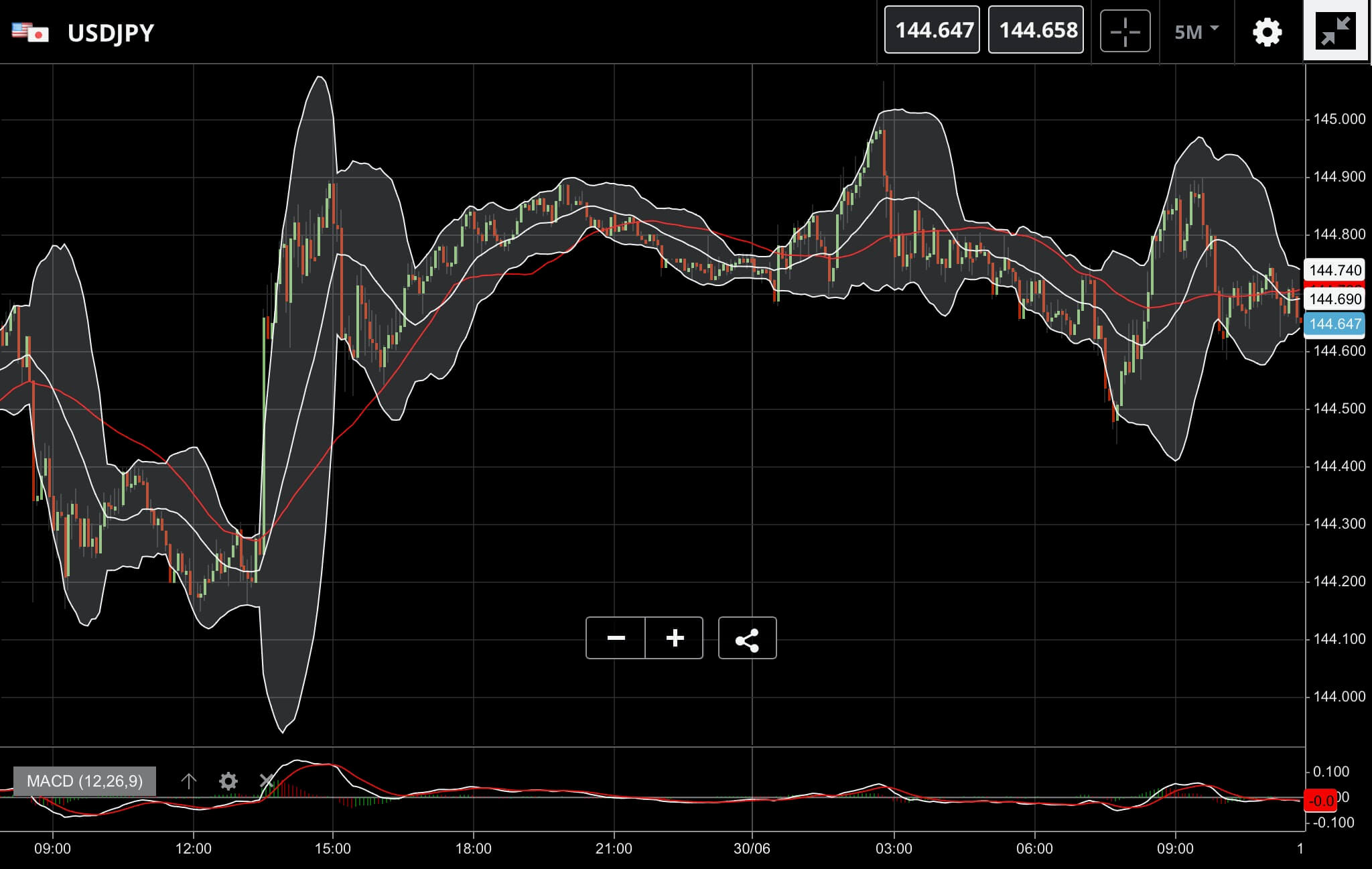
Task: Click the blue 144.647 current price tag
Action: [1336, 324]
